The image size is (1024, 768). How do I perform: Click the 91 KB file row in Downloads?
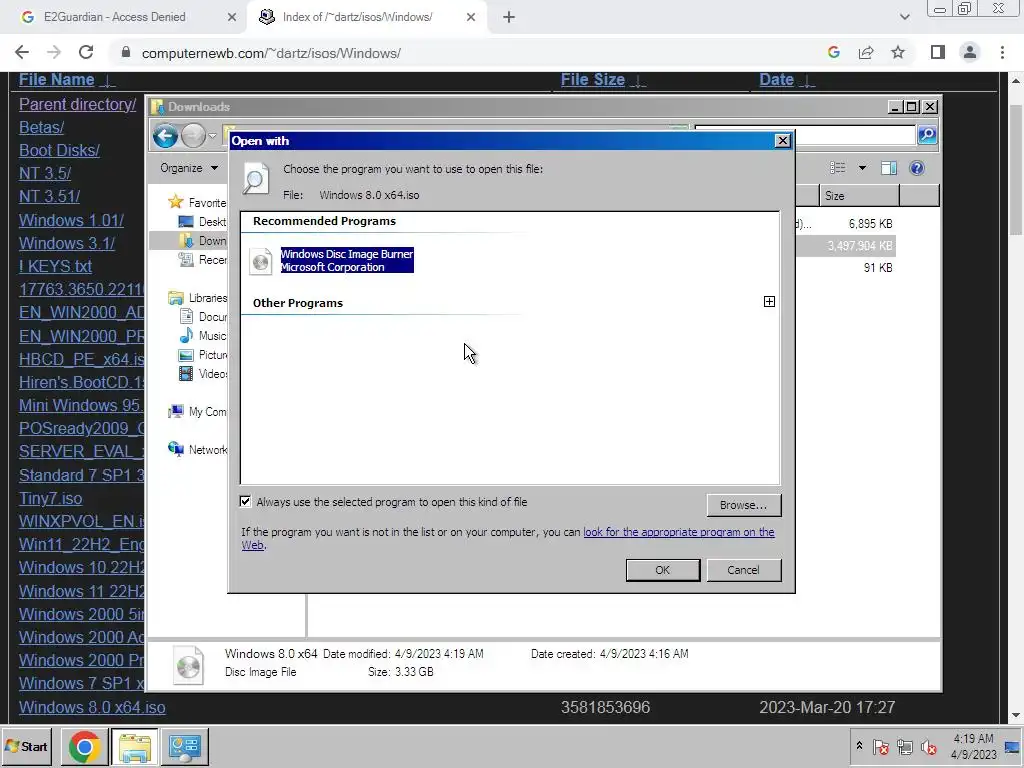click(846, 268)
